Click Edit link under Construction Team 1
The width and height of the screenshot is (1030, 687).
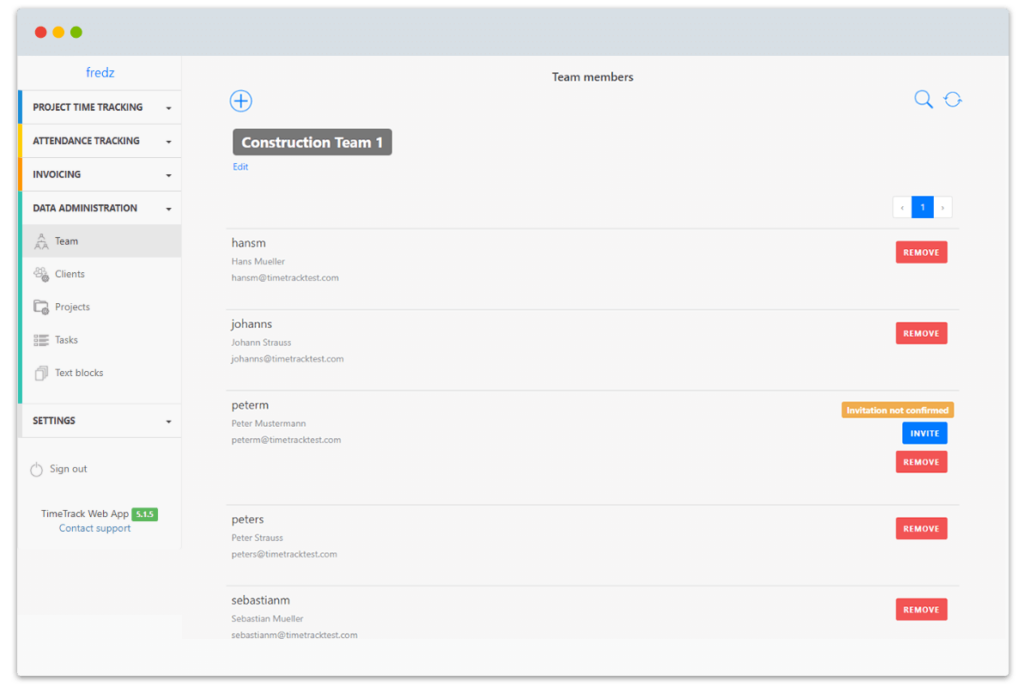click(x=240, y=167)
